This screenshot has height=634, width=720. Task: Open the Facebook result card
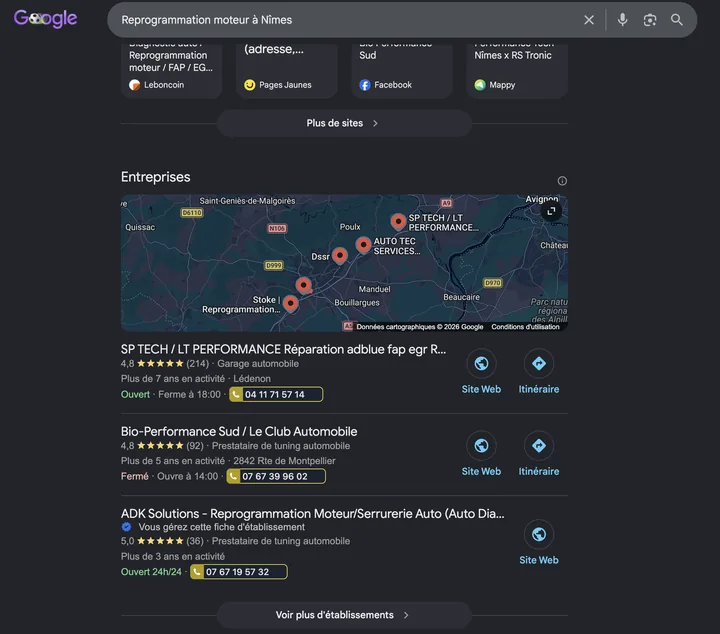coord(402,69)
